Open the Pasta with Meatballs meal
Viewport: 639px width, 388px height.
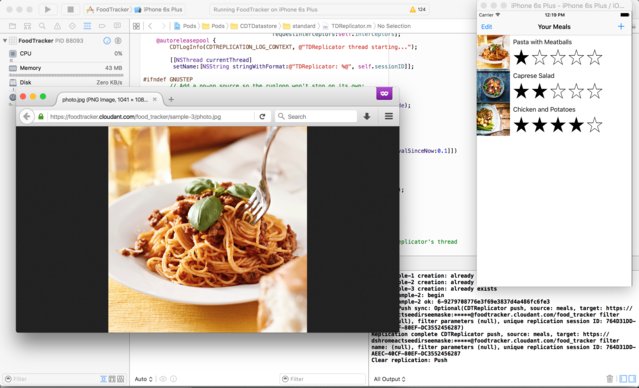(554, 52)
